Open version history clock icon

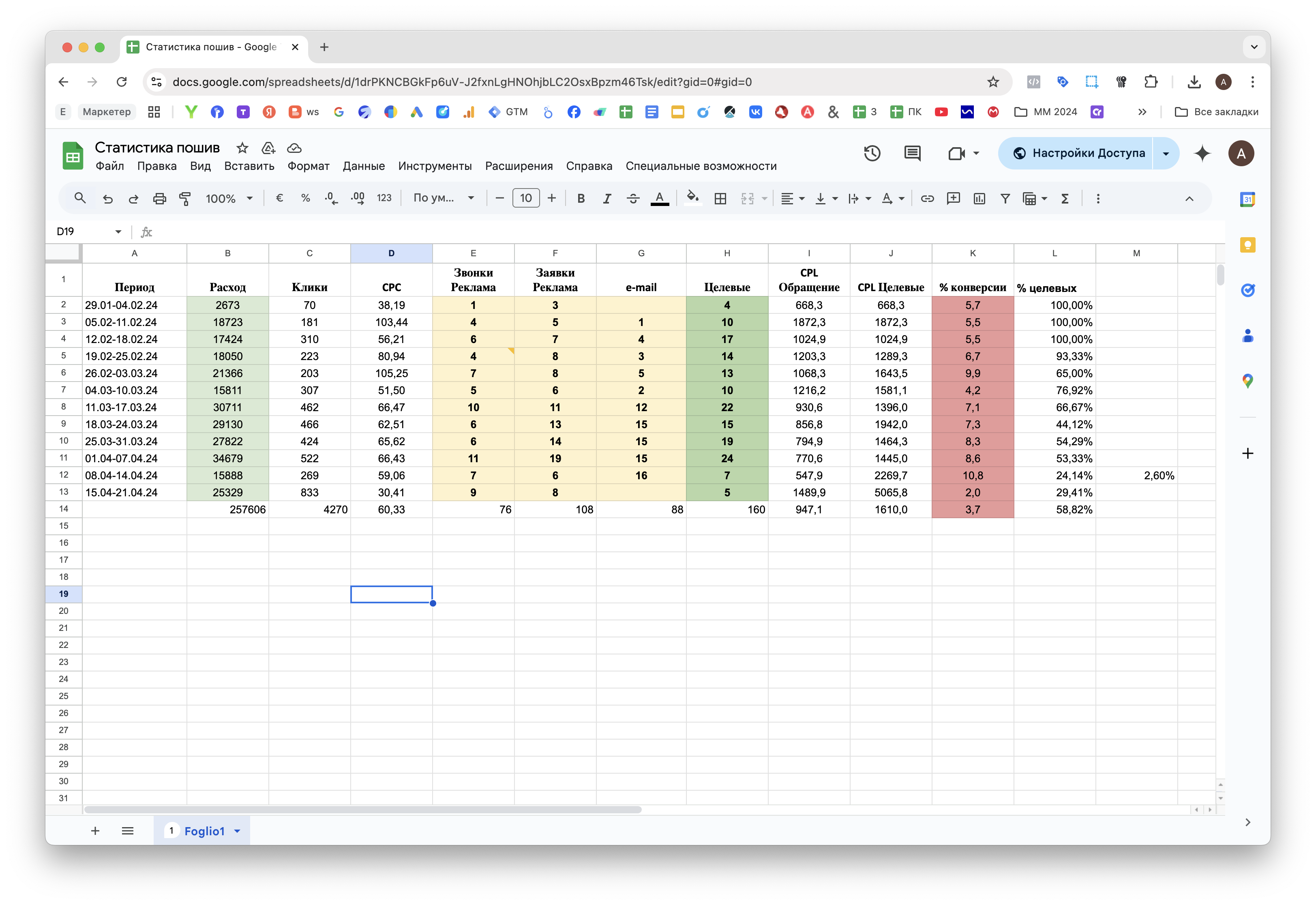(872, 153)
